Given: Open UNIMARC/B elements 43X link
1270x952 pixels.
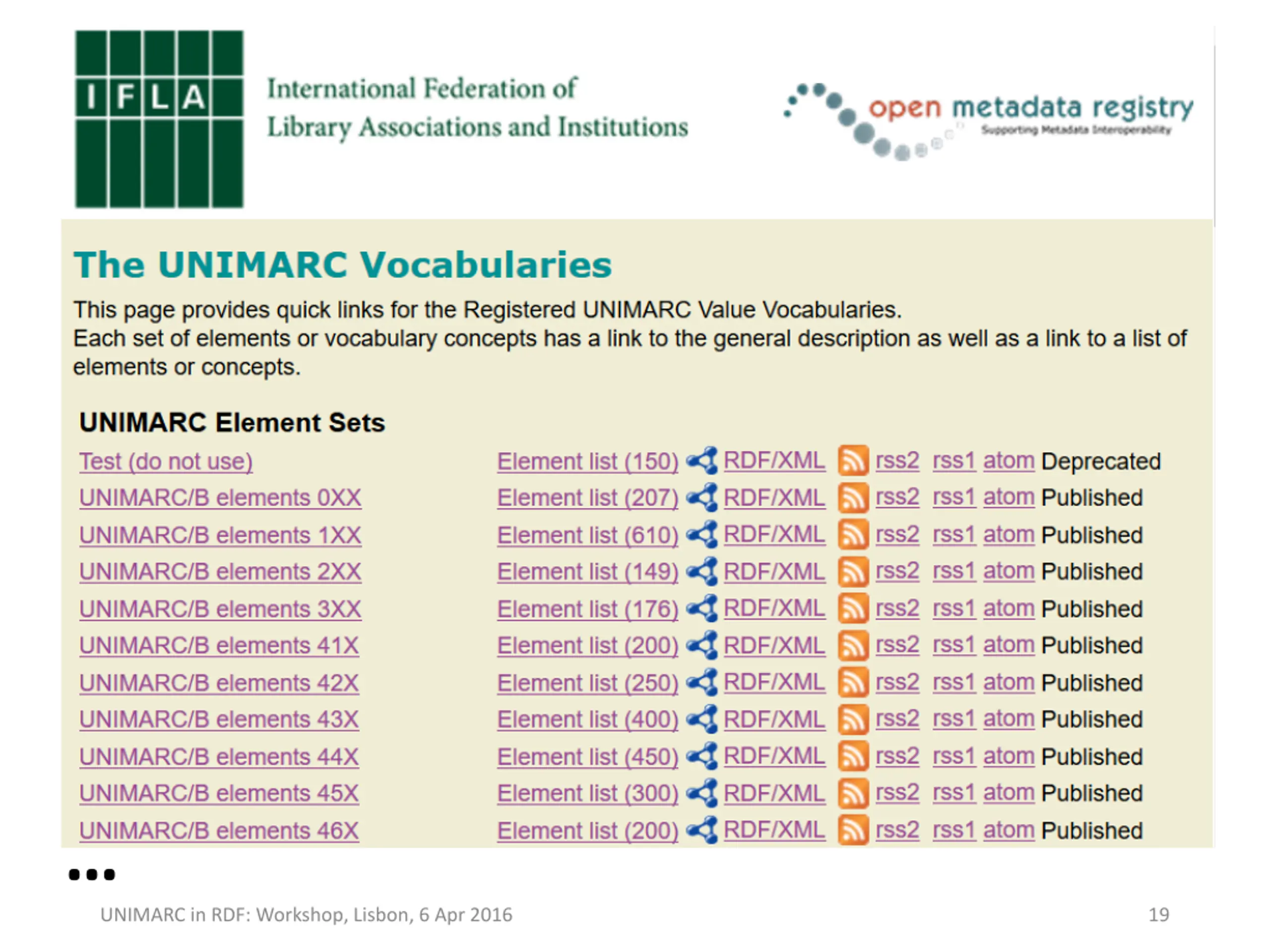Looking at the screenshot, I should pyautogui.click(x=219, y=719).
